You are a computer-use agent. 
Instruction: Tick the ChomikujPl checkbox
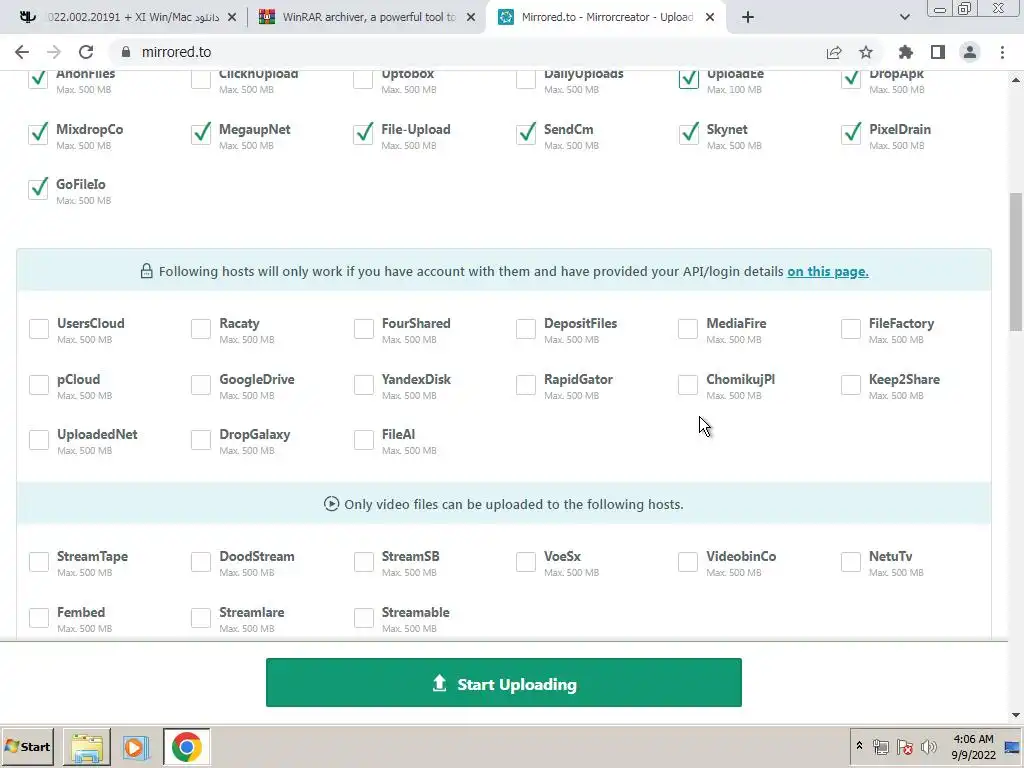[x=688, y=385]
